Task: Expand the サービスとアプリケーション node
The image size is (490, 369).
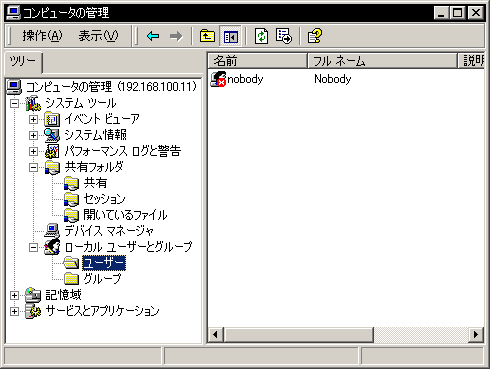Action: click(14, 311)
